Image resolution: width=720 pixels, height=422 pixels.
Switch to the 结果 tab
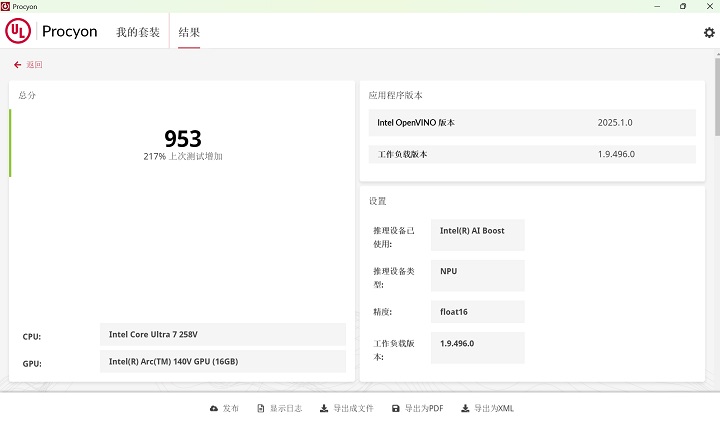189,32
